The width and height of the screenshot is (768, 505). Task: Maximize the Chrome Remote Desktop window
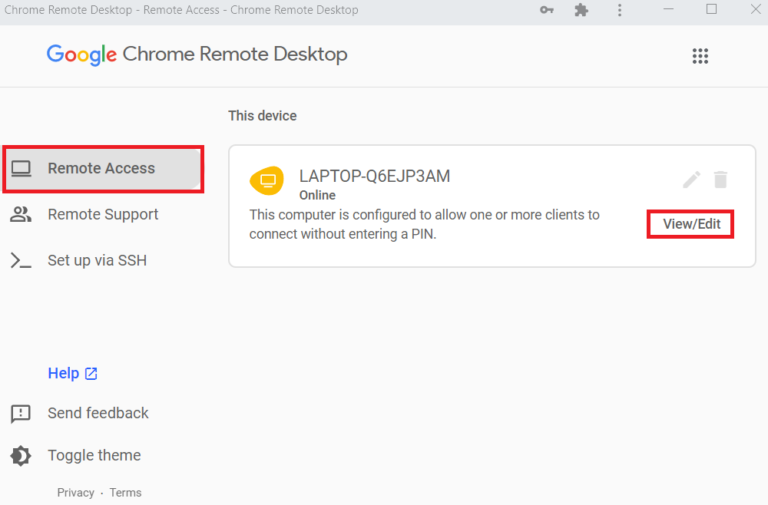pyautogui.click(x=711, y=10)
